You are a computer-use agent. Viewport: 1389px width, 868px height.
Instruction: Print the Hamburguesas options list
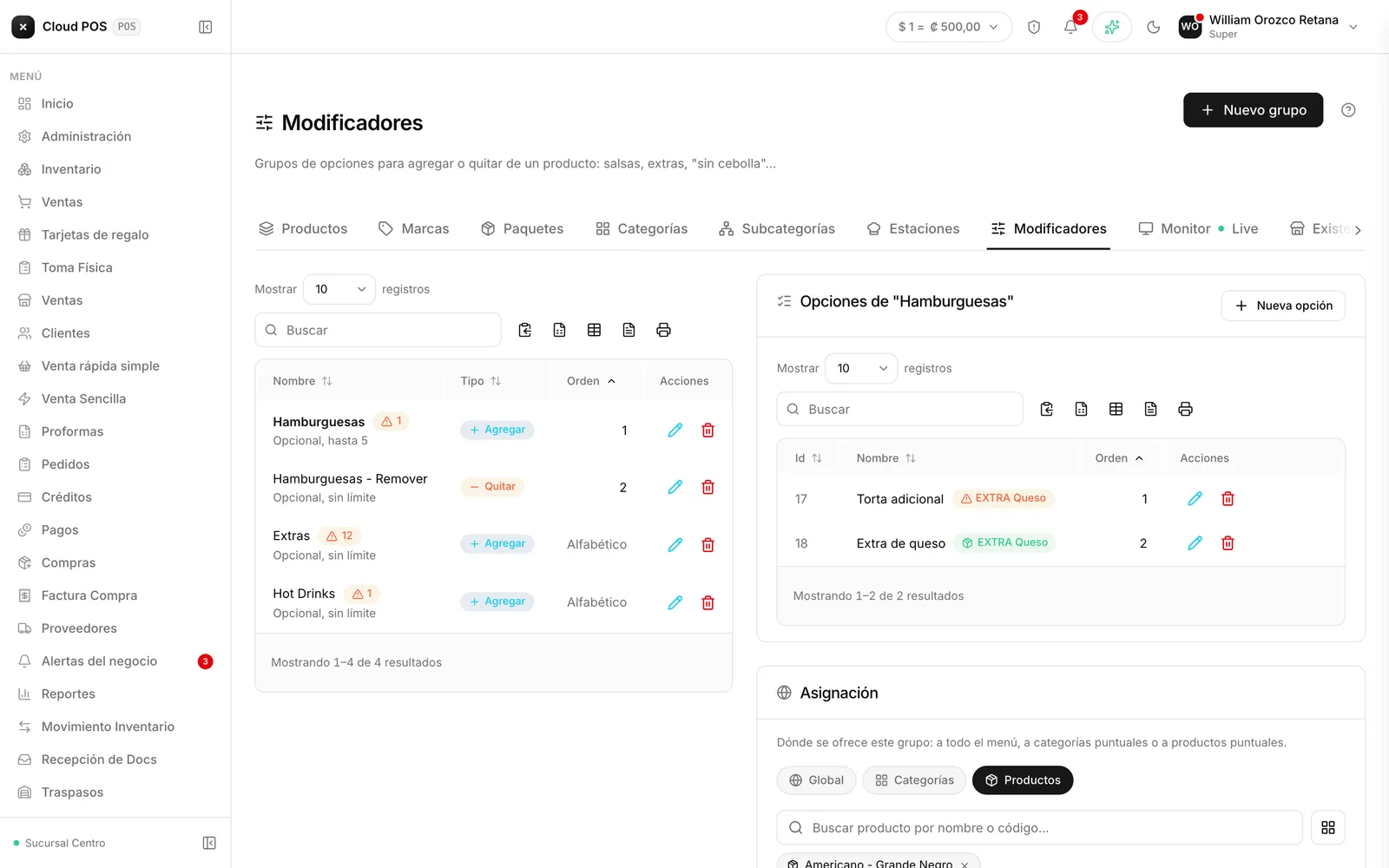pyautogui.click(x=1186, y=409)
